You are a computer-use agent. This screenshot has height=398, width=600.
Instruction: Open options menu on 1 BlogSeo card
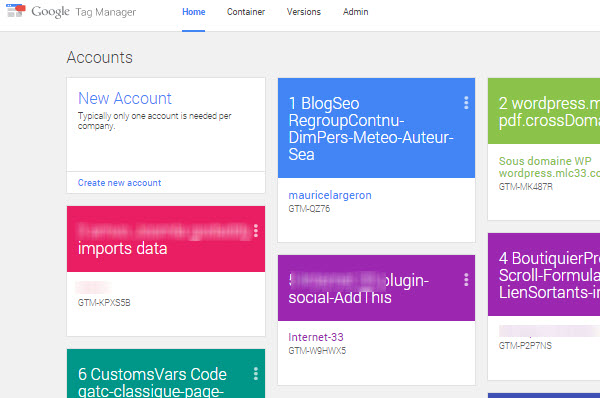tap(466, 103)
